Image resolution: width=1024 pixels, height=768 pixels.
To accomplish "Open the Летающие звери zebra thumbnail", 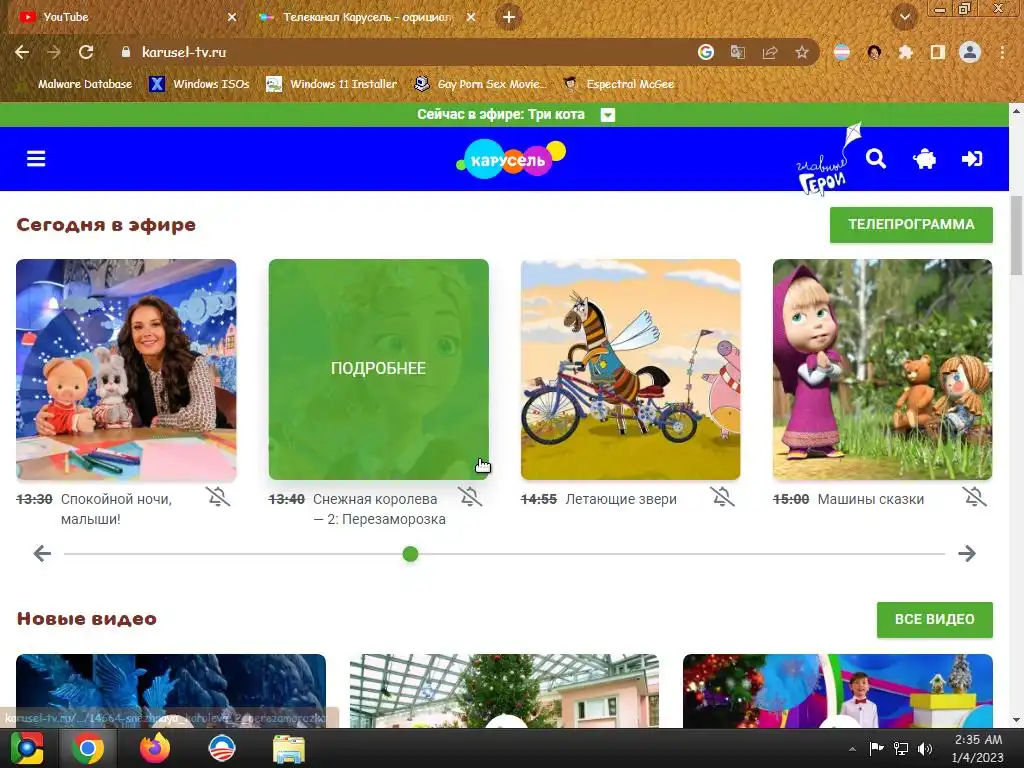I will 630,370.
